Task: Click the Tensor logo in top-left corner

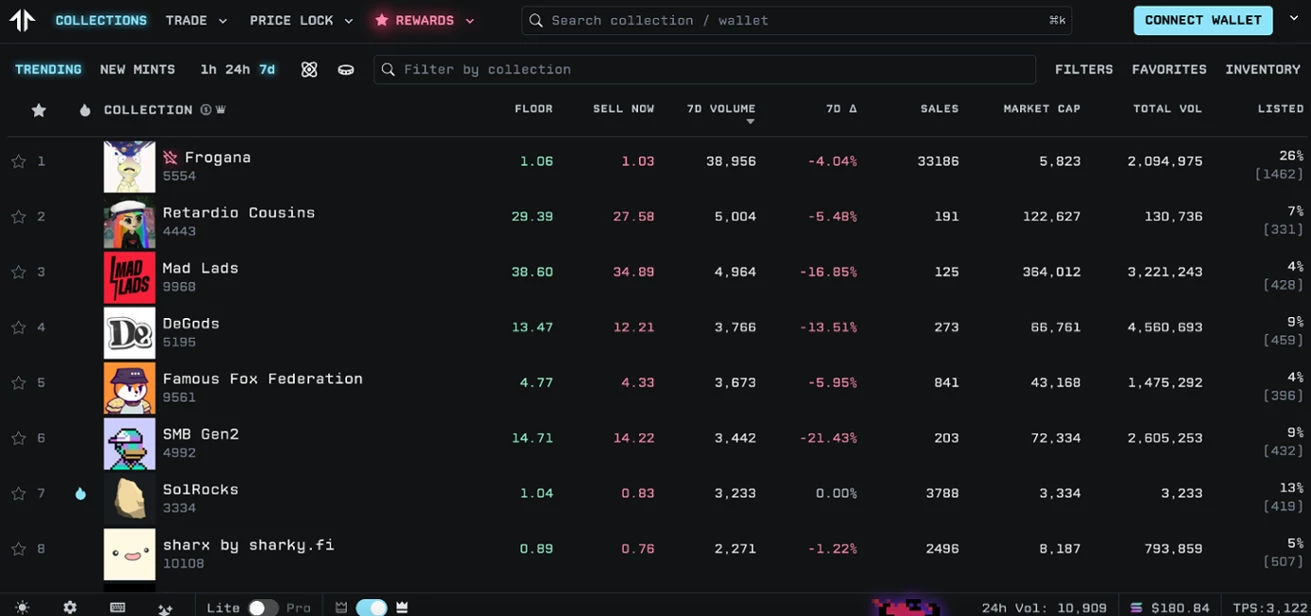Action: pyautogui.click(x=21, y=20)
